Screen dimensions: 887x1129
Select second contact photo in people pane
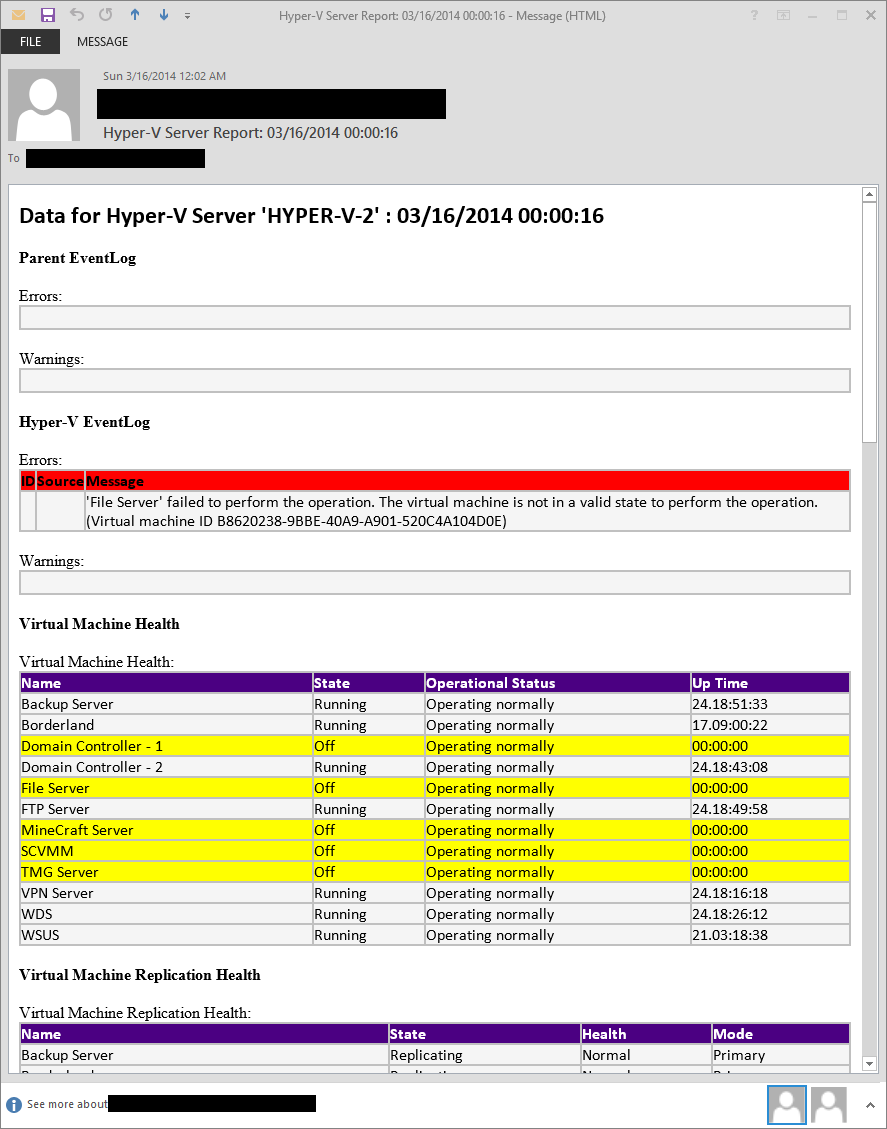tap(829, 1105)
